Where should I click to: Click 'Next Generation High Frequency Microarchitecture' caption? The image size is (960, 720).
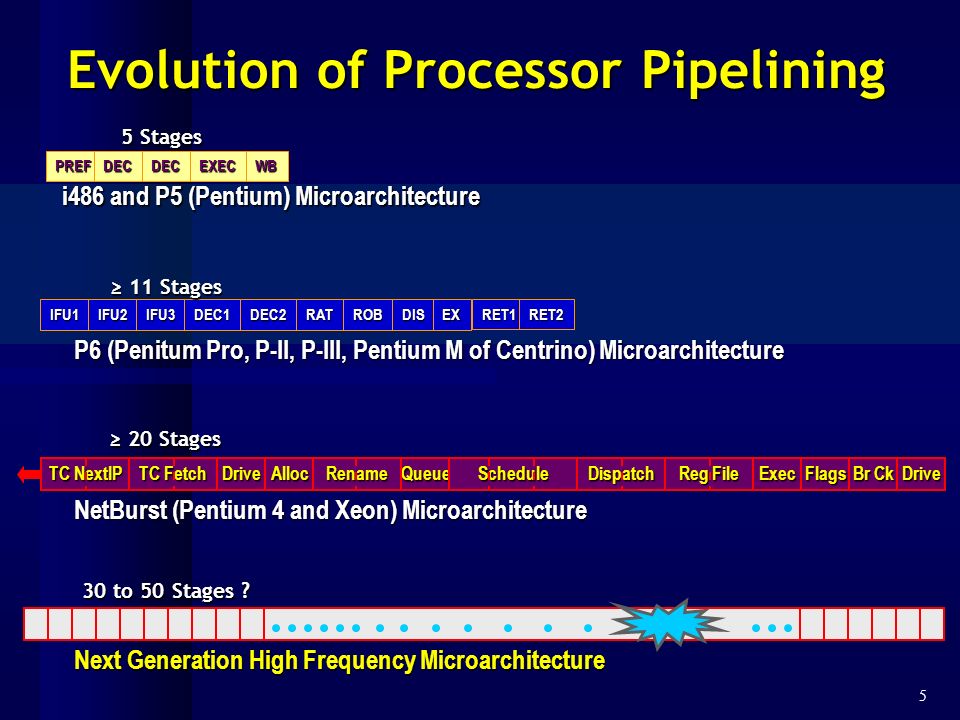339,661
